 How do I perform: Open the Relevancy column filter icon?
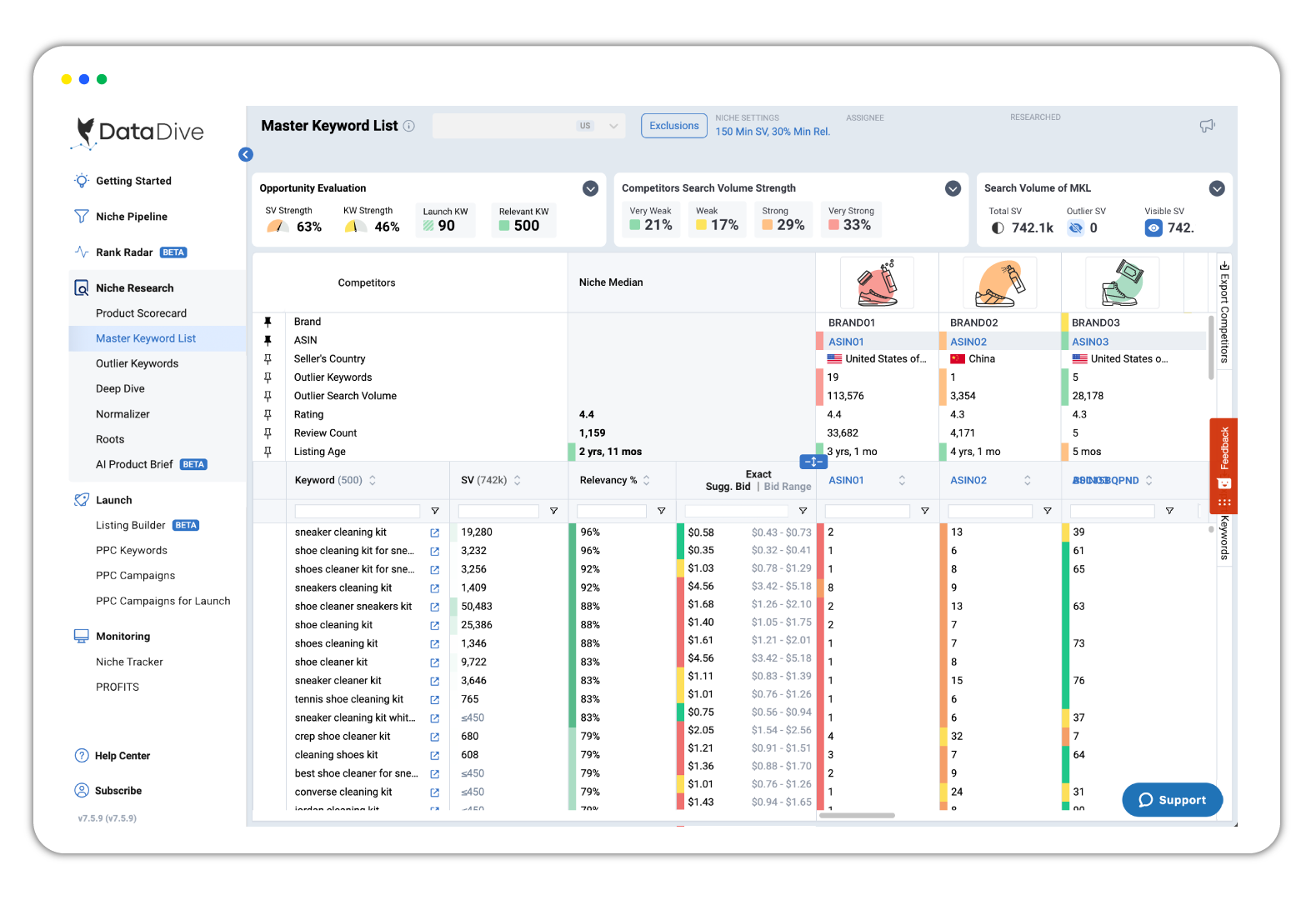[661, 511]
